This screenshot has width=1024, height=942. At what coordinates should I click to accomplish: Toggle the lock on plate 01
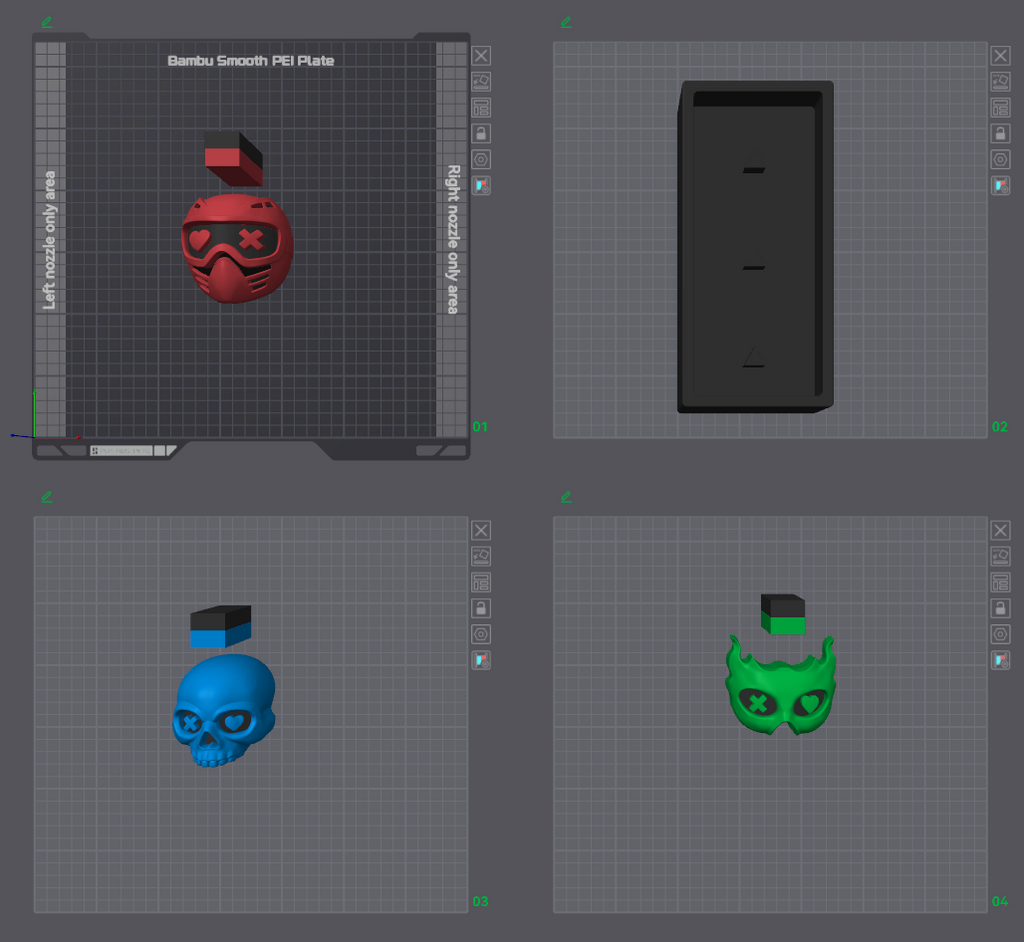481,134
